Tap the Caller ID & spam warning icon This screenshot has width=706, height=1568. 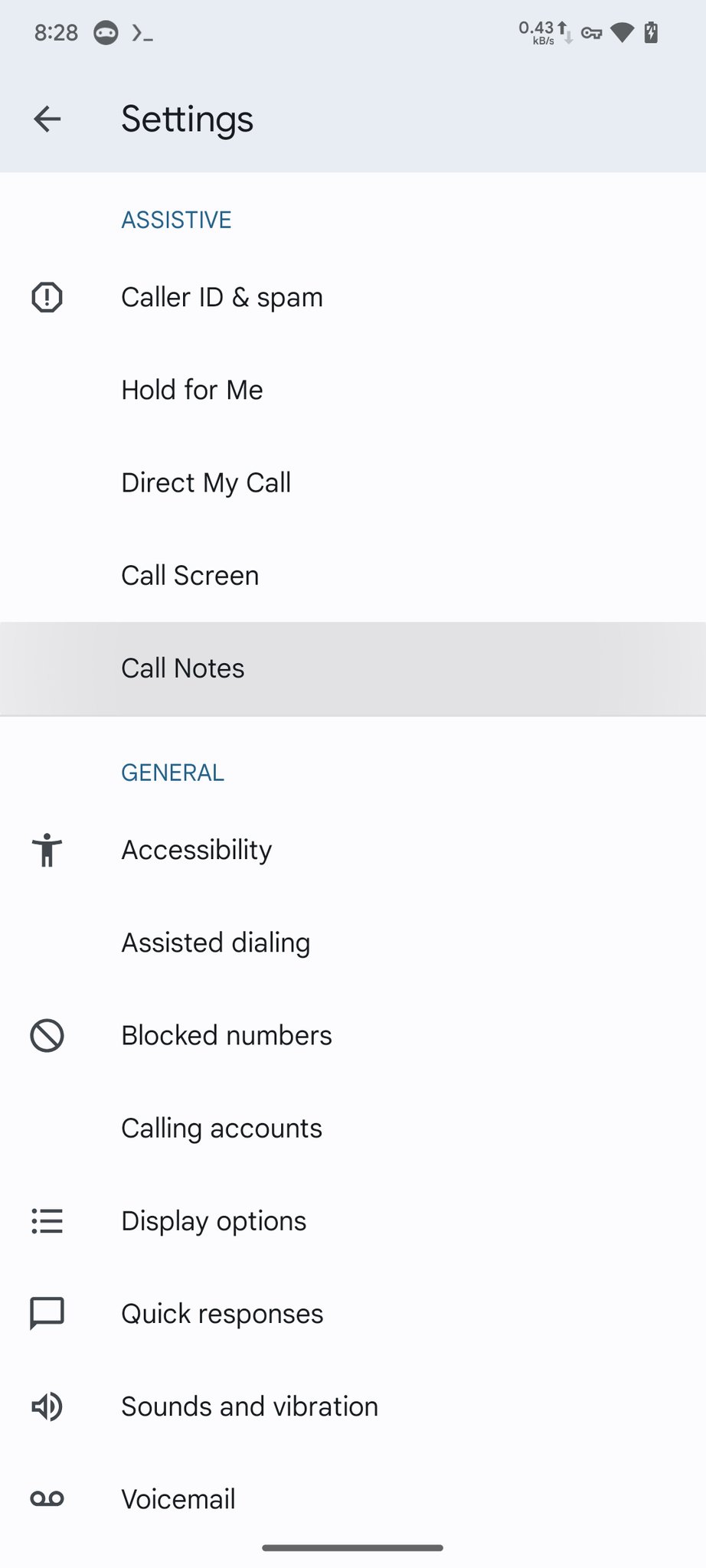click(x=47, y=297)
